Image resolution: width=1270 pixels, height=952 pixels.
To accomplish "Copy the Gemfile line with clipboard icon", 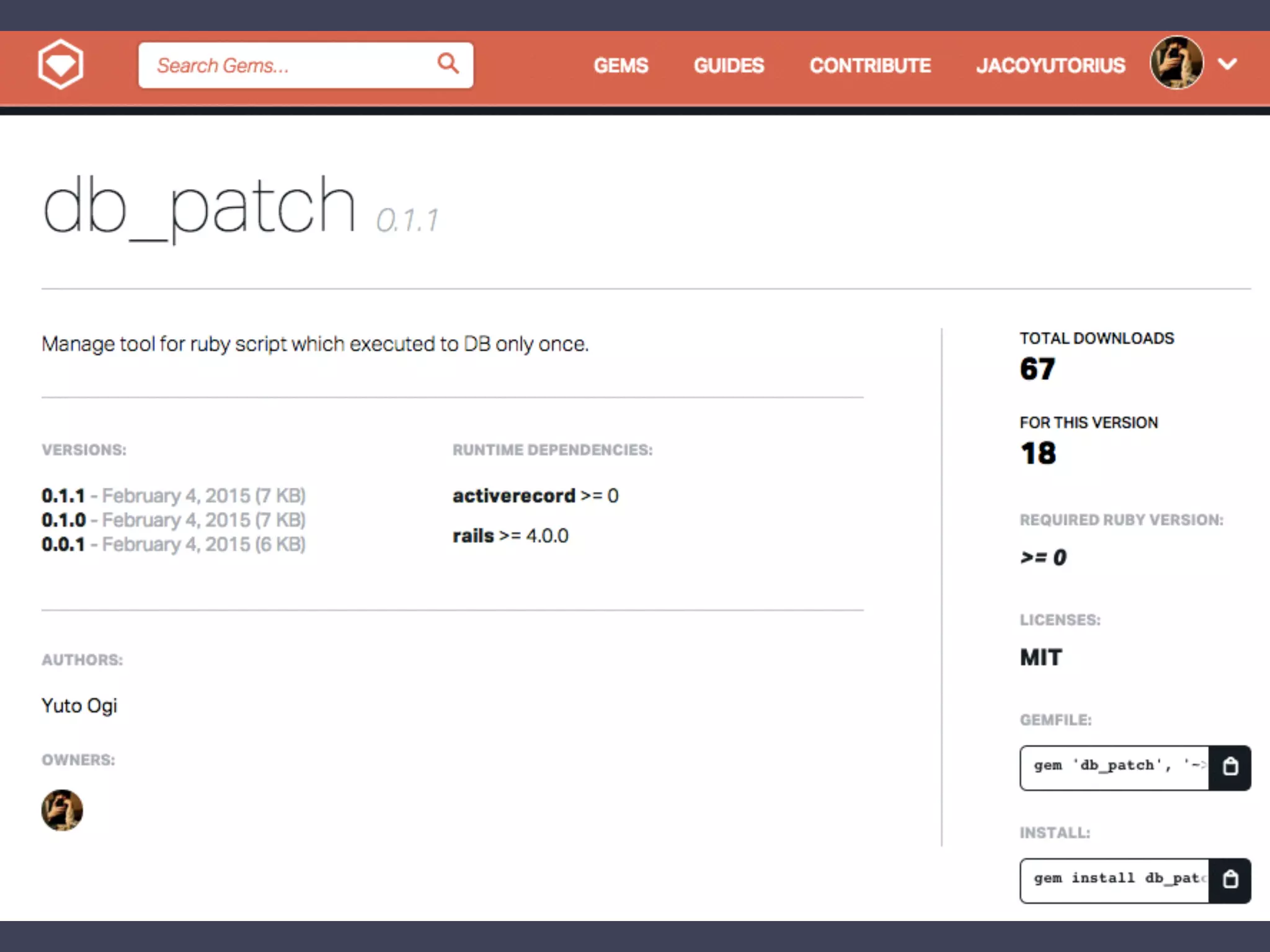I will click(x=1230, y=767).
